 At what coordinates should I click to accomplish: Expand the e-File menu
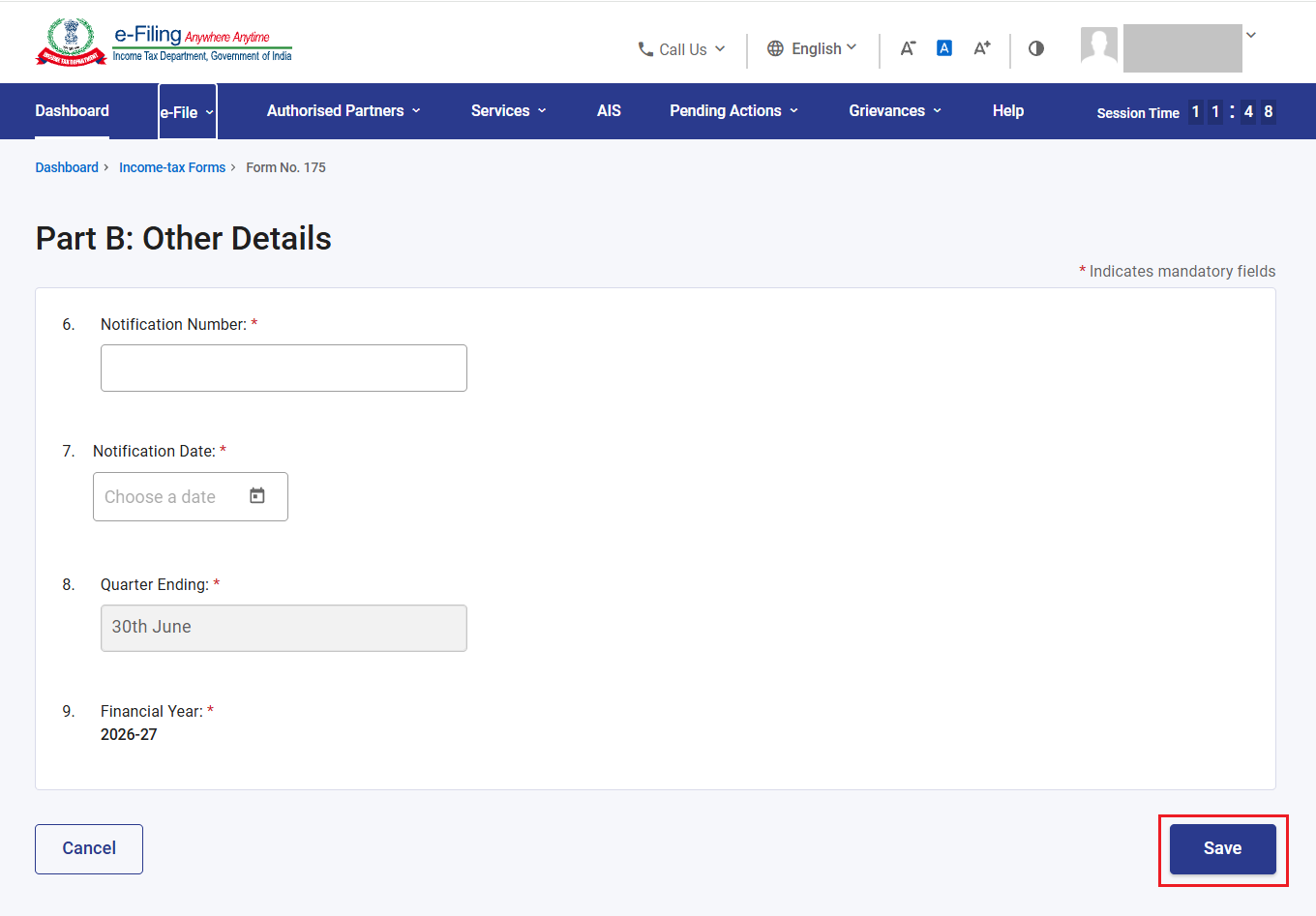click(x=188, y=112)
